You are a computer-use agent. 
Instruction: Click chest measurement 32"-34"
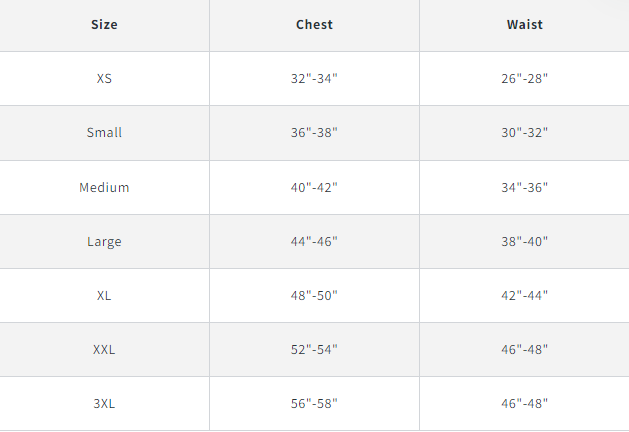point(314,78)
